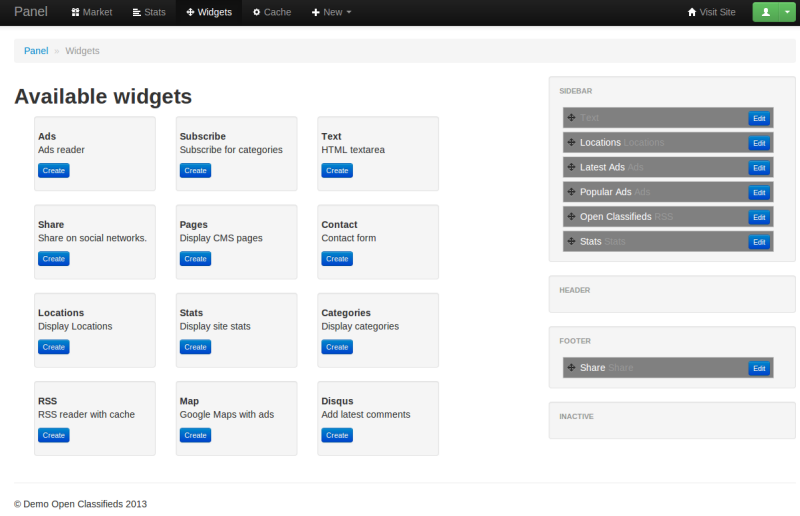Edit the Share widget in footer
Screen dimensions: 800x516
coord(759,368)
